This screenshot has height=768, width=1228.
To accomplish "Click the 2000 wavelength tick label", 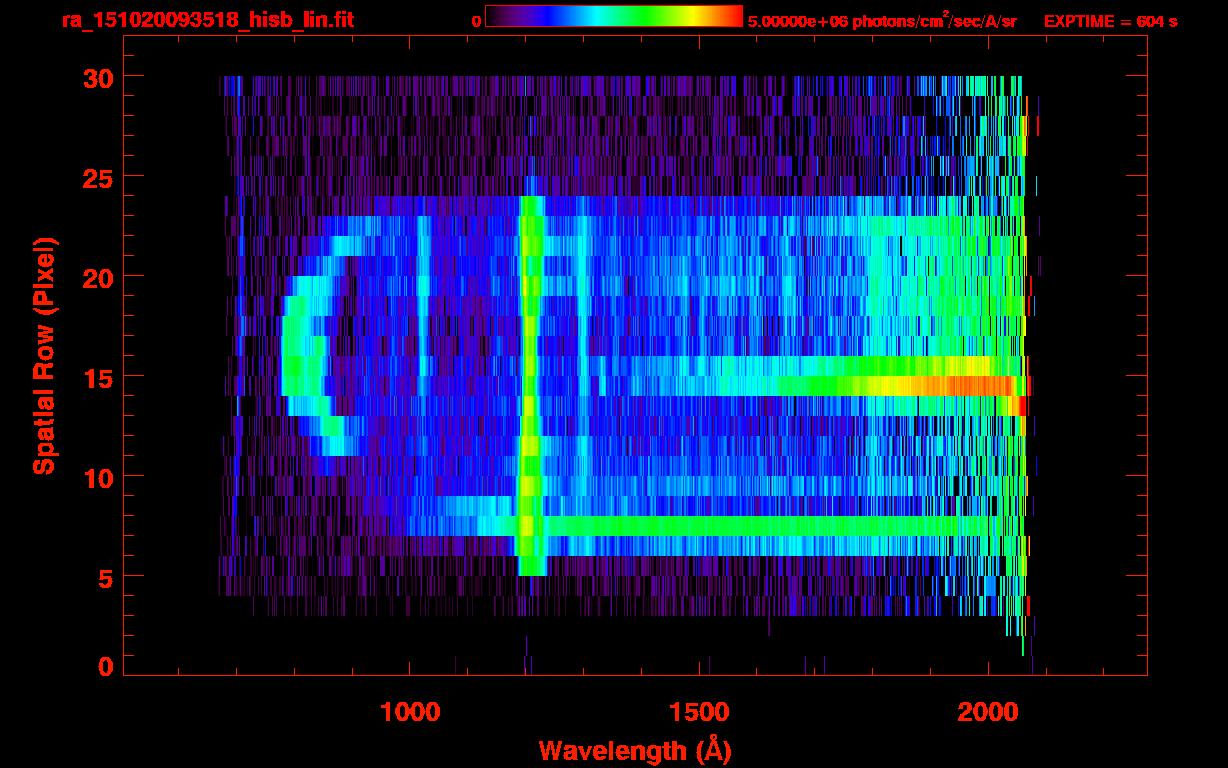I will [x=988, y=712].
